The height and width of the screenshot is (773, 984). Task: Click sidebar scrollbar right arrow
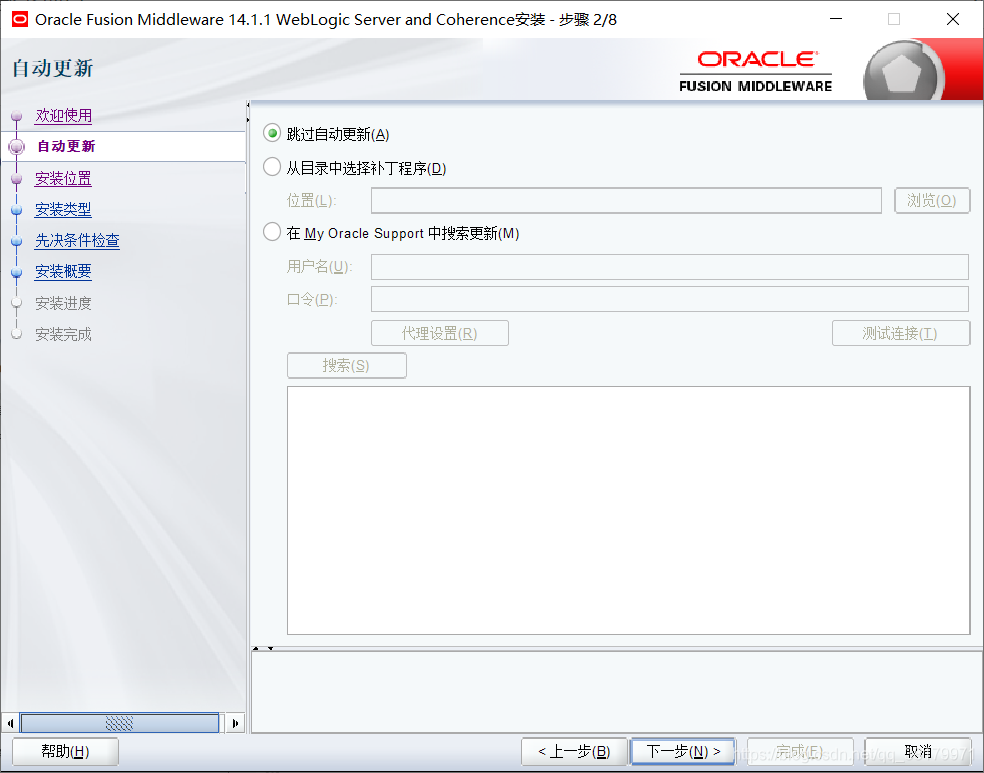tap(235, 723)
